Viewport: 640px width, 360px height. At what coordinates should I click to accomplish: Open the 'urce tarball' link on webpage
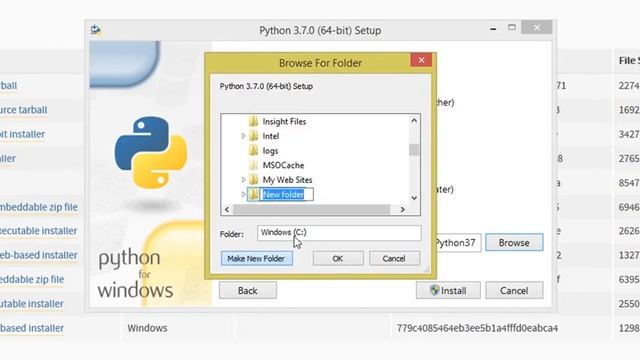pyautogui.click(x=24, y=110)
